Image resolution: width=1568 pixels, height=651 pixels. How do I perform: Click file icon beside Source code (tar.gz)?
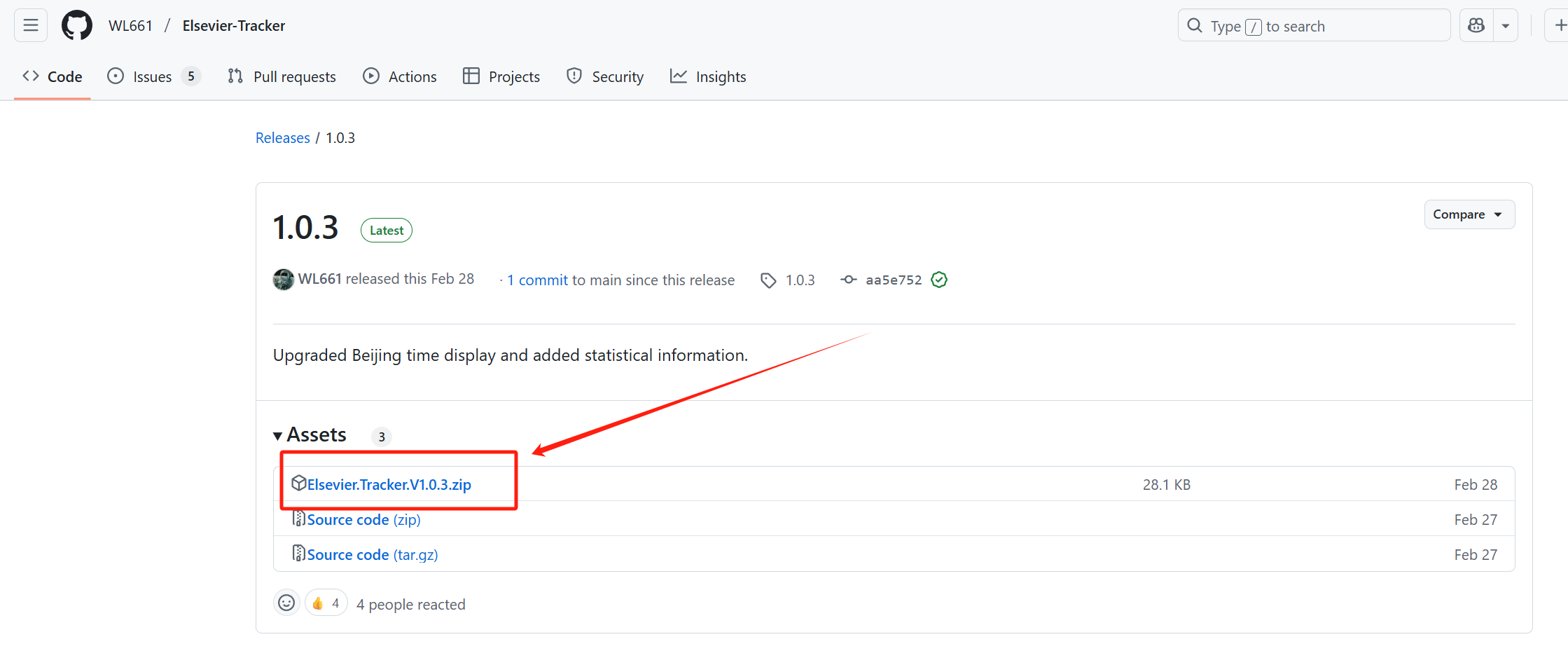point(299,554)
